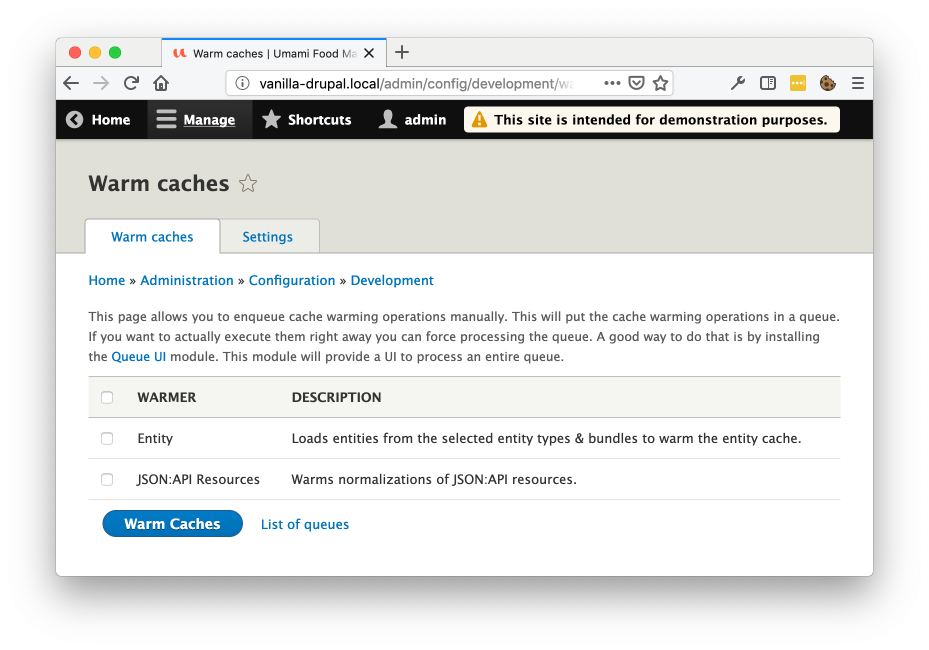Open the cookie extension icon
Screen dimensions: 929x650
828,84
